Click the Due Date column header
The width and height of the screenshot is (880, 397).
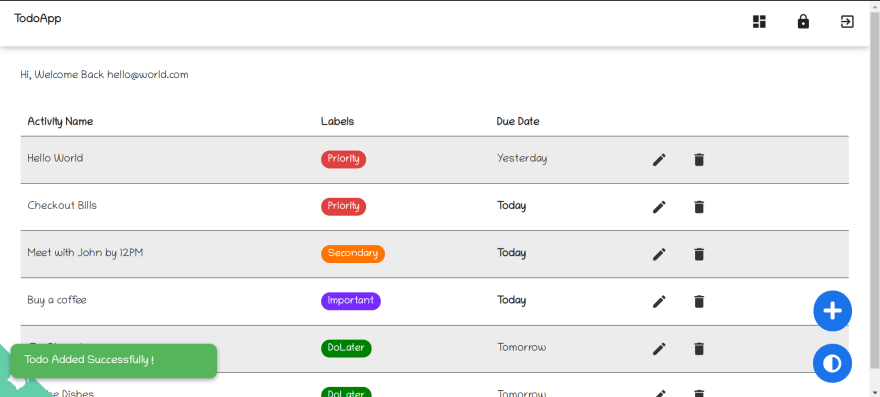click(x=517, y=121)
